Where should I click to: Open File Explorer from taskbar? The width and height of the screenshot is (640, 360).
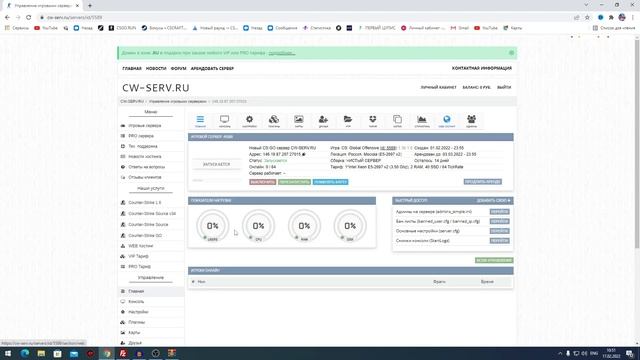pyautogui.click(x=41, y=353)
